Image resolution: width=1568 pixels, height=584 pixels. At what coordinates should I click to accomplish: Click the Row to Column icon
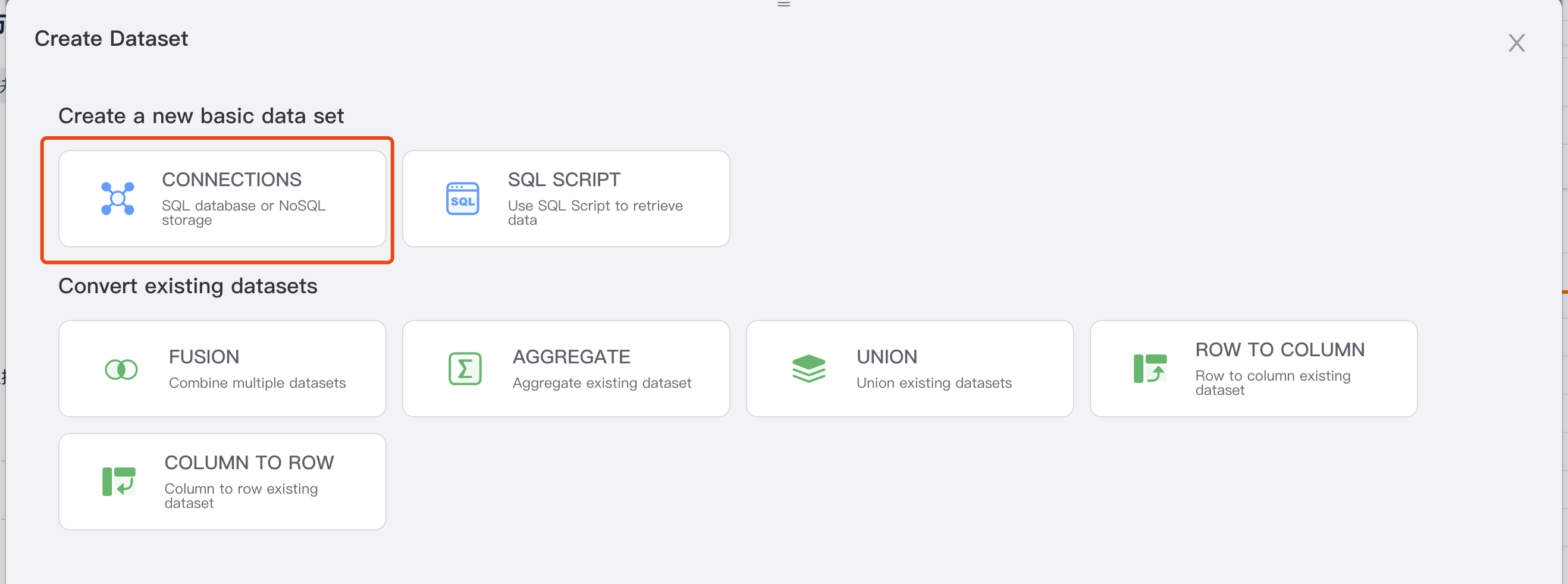pyautogui.click(x=1150, y=369)
